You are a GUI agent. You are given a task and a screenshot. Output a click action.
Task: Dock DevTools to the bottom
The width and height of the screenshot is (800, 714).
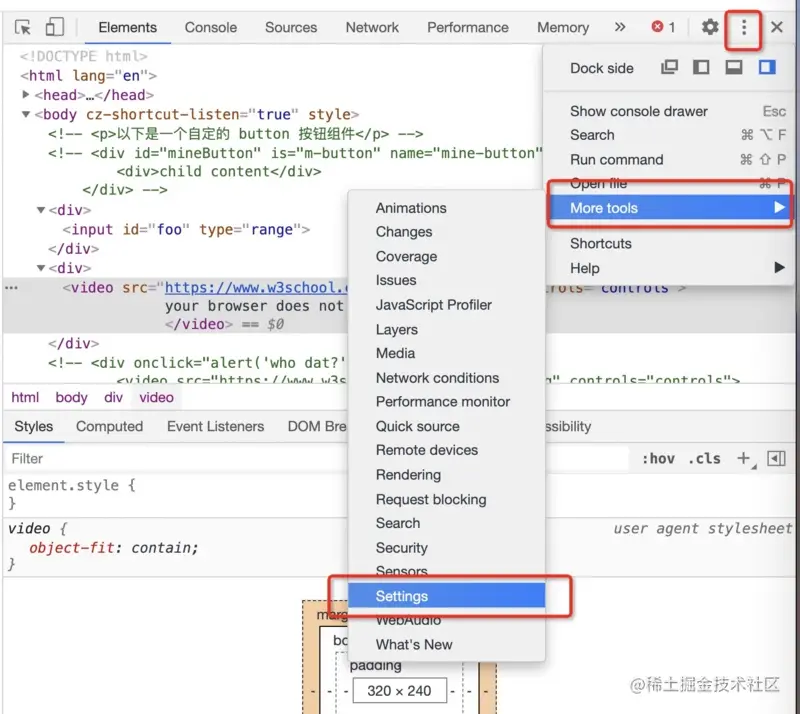[734, 67]
